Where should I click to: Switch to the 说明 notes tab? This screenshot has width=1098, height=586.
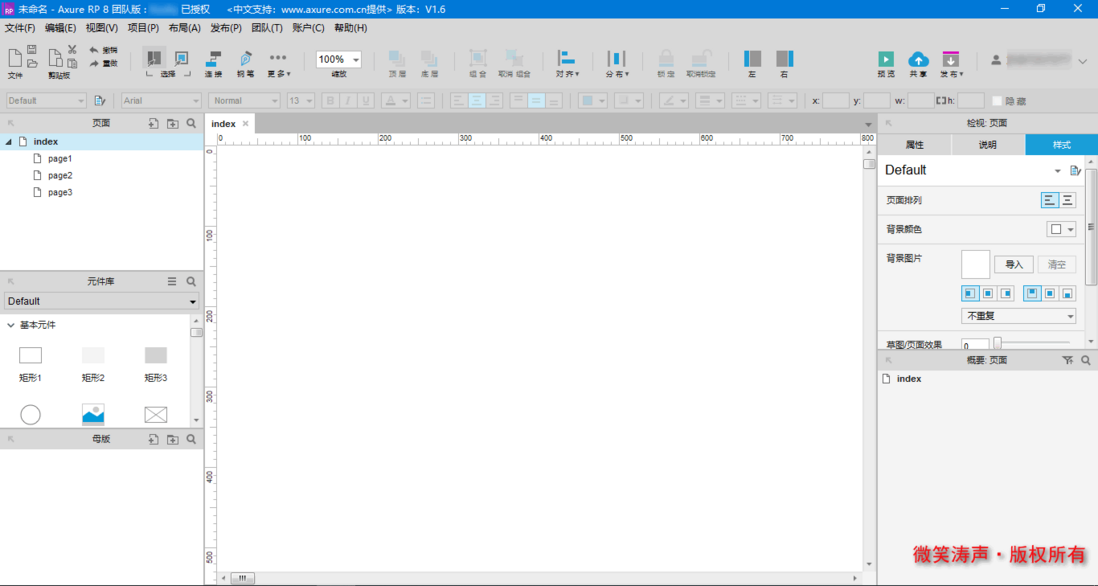(987, 145)
